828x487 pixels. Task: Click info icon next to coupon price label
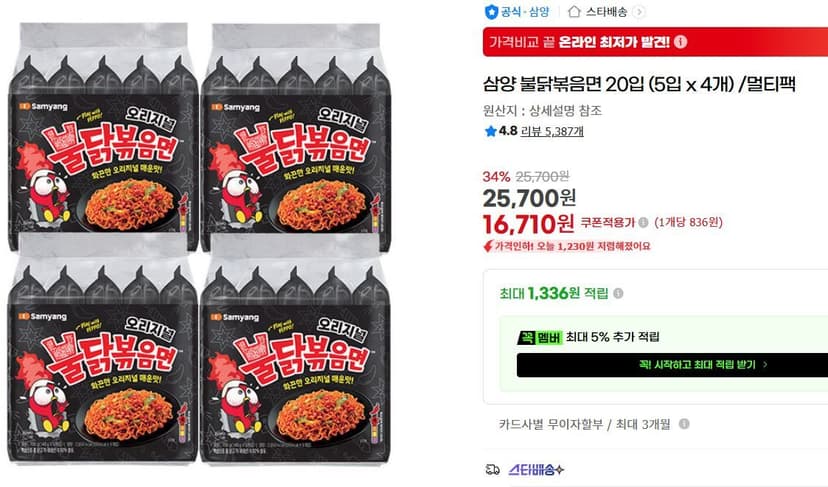[643, 222]
